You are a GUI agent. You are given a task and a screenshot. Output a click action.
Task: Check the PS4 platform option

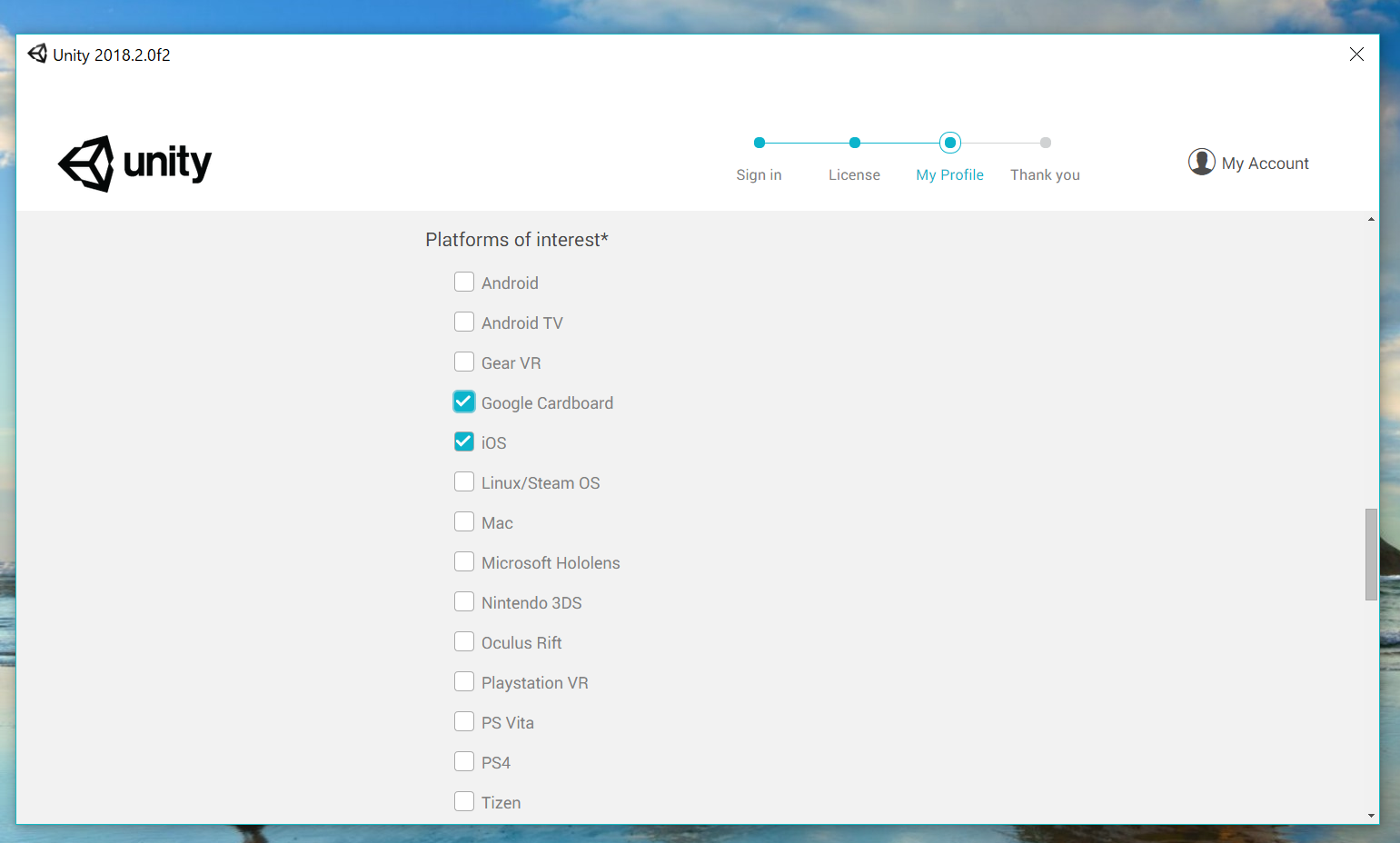[x=464, y=762]
